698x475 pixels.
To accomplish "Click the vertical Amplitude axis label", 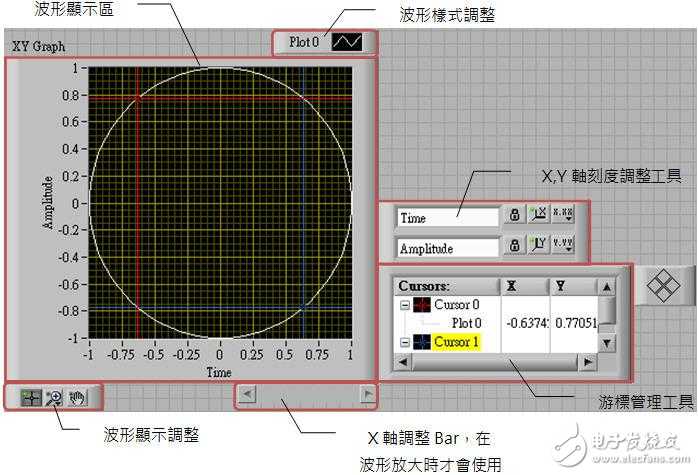I will click(48, 203).
